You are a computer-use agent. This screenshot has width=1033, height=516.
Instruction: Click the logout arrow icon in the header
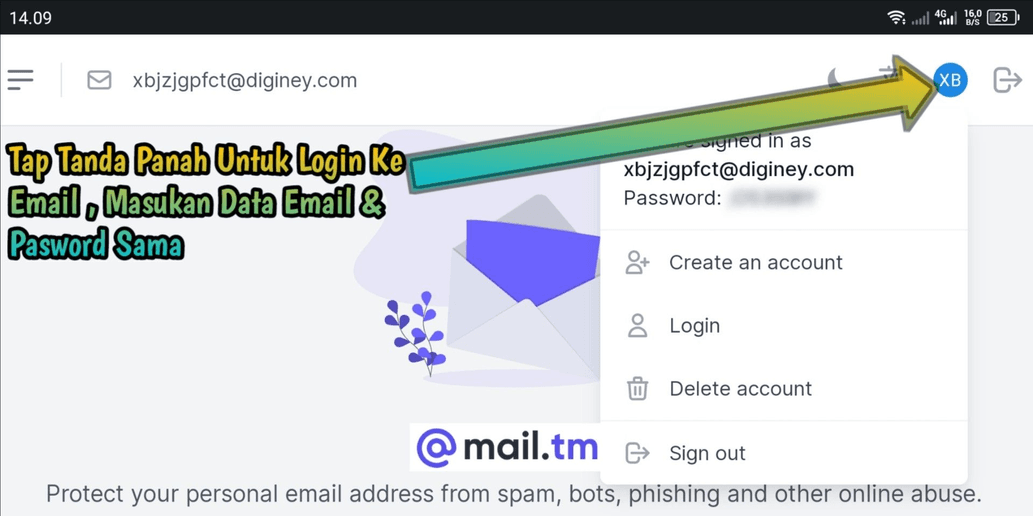pyautogui.click(x=1007, y=80)
